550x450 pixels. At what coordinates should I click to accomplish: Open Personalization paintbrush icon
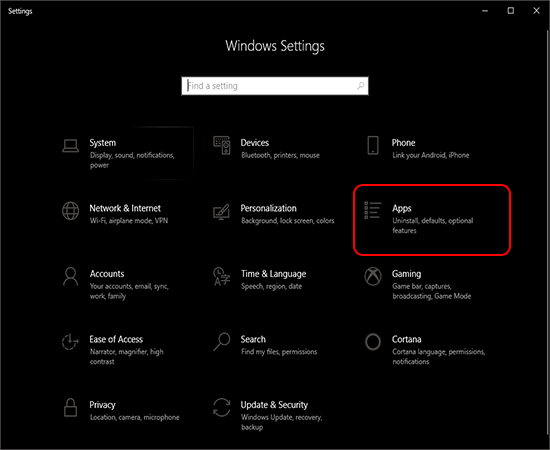(221, 211)
